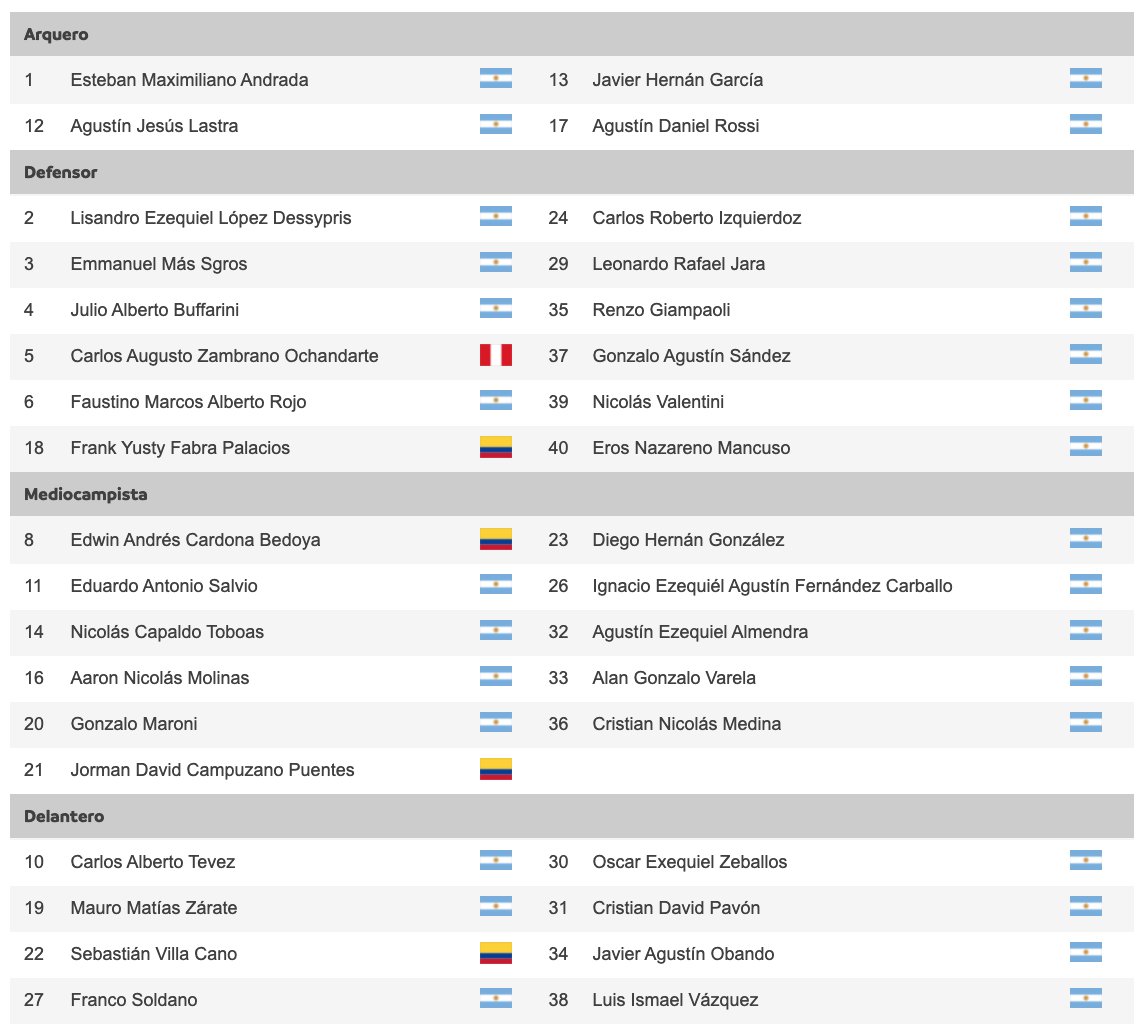Image resolution: width=1148 pixels, height=1036 pixels.
Task: Click Colombia flag beside Jorman Campuzano
Action: point(496,769)
